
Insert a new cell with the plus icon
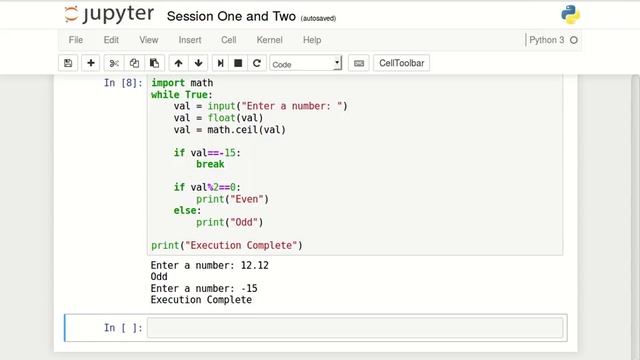coord(91,63)
